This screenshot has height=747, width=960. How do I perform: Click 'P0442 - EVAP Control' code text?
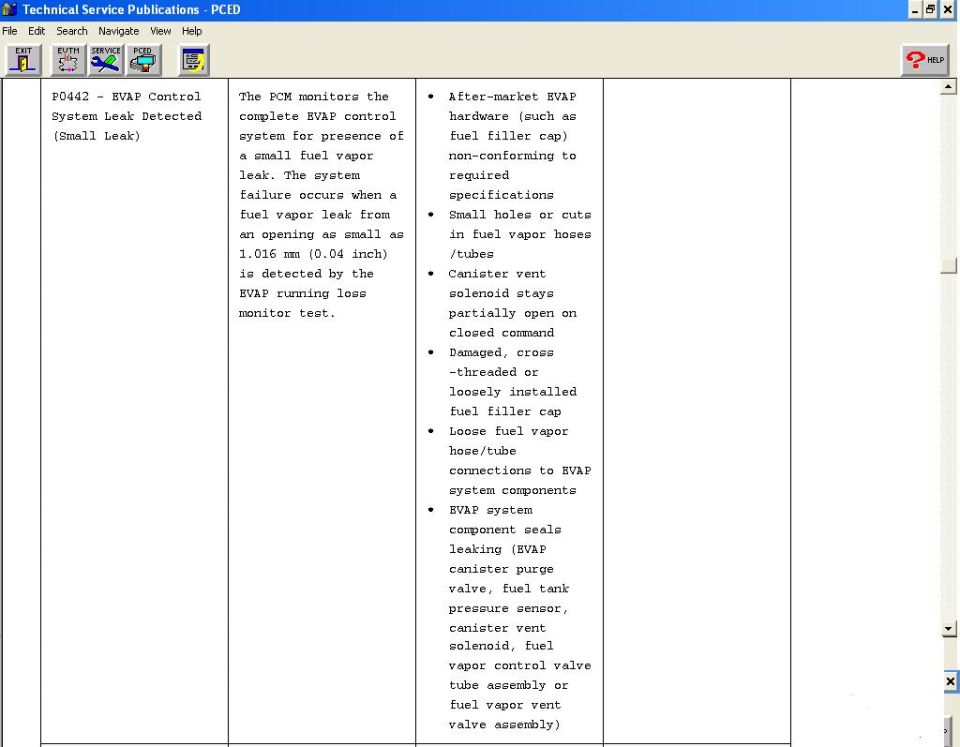[126, 97]
